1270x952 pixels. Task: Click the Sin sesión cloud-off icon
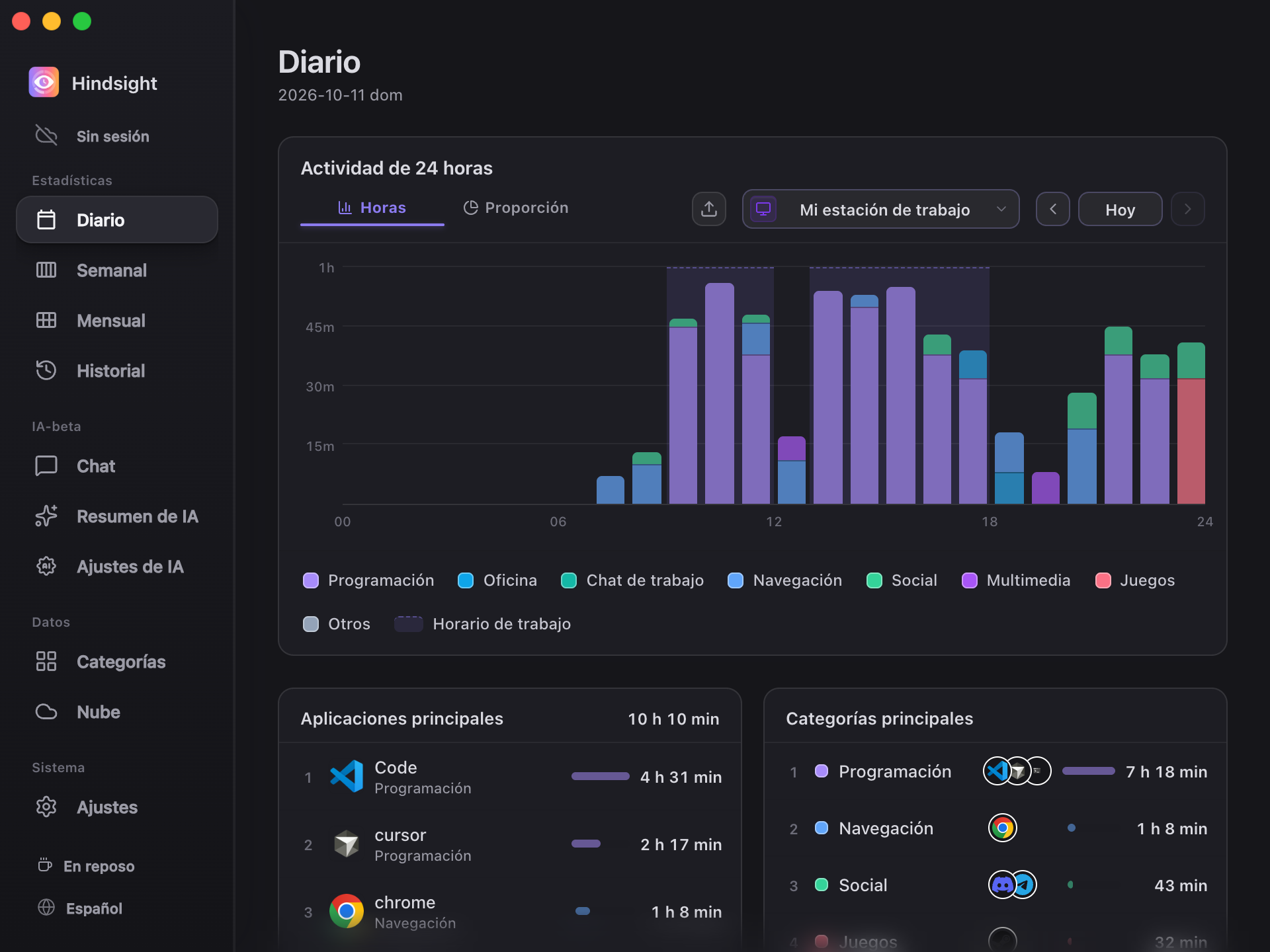(x=46, y=136)
